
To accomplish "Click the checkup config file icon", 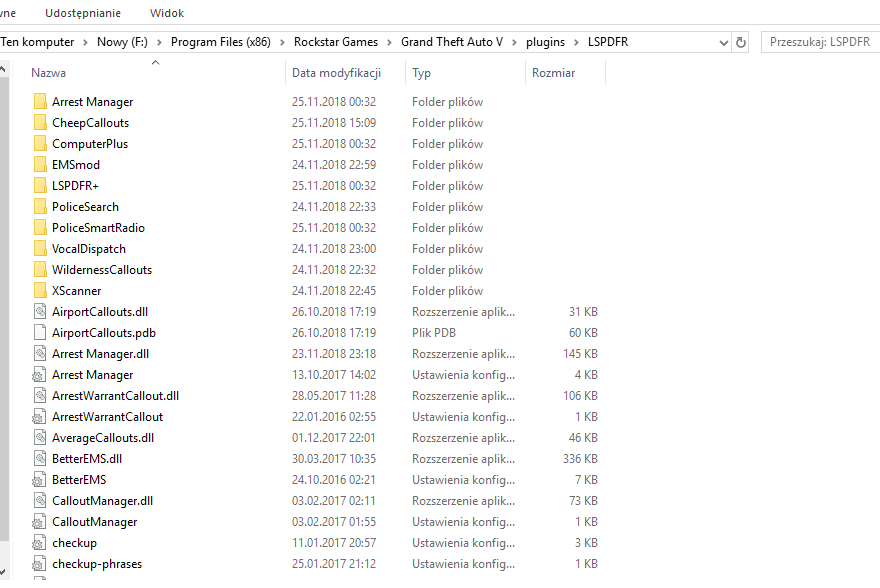I will [39, 543].
